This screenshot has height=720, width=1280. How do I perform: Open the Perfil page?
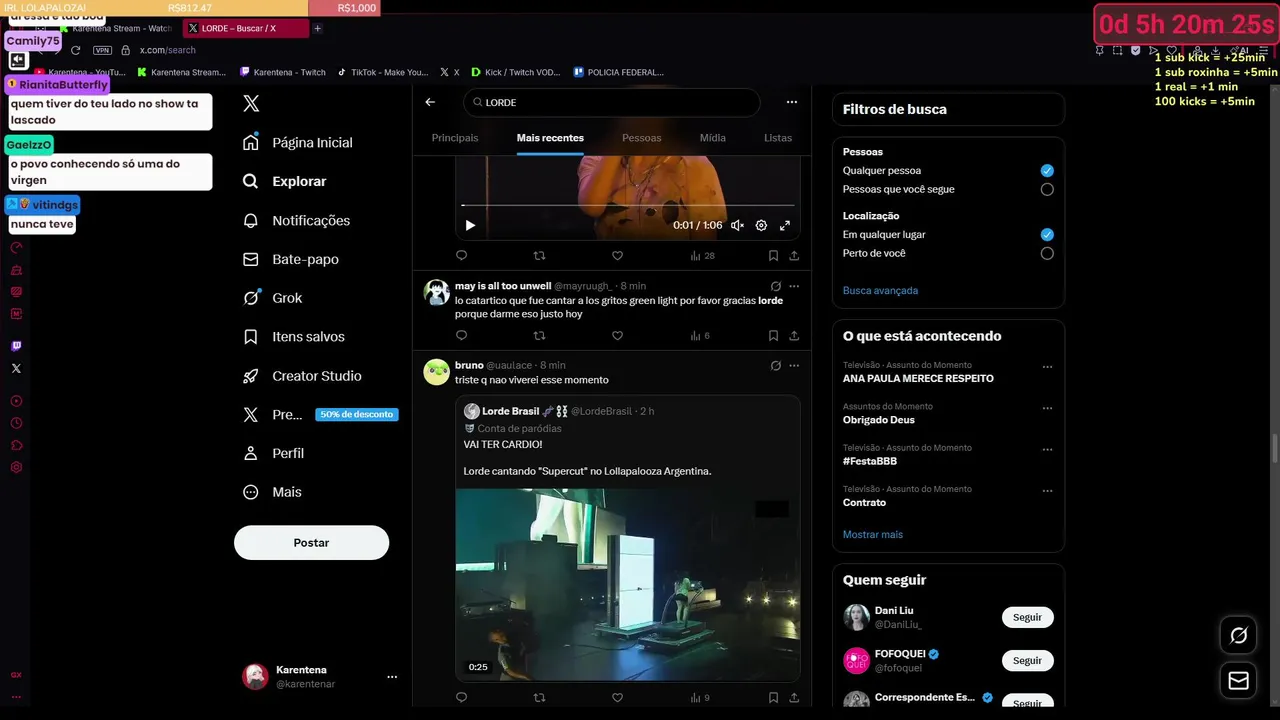point(273,453)
